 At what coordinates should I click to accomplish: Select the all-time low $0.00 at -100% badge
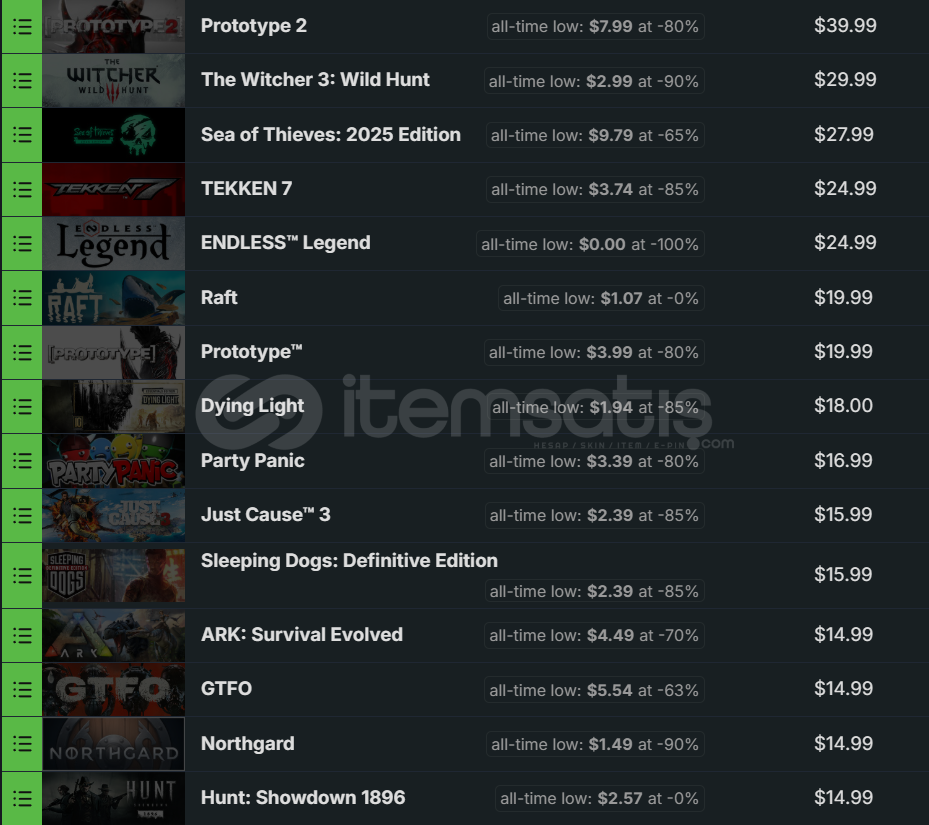(x=590, y=244)
